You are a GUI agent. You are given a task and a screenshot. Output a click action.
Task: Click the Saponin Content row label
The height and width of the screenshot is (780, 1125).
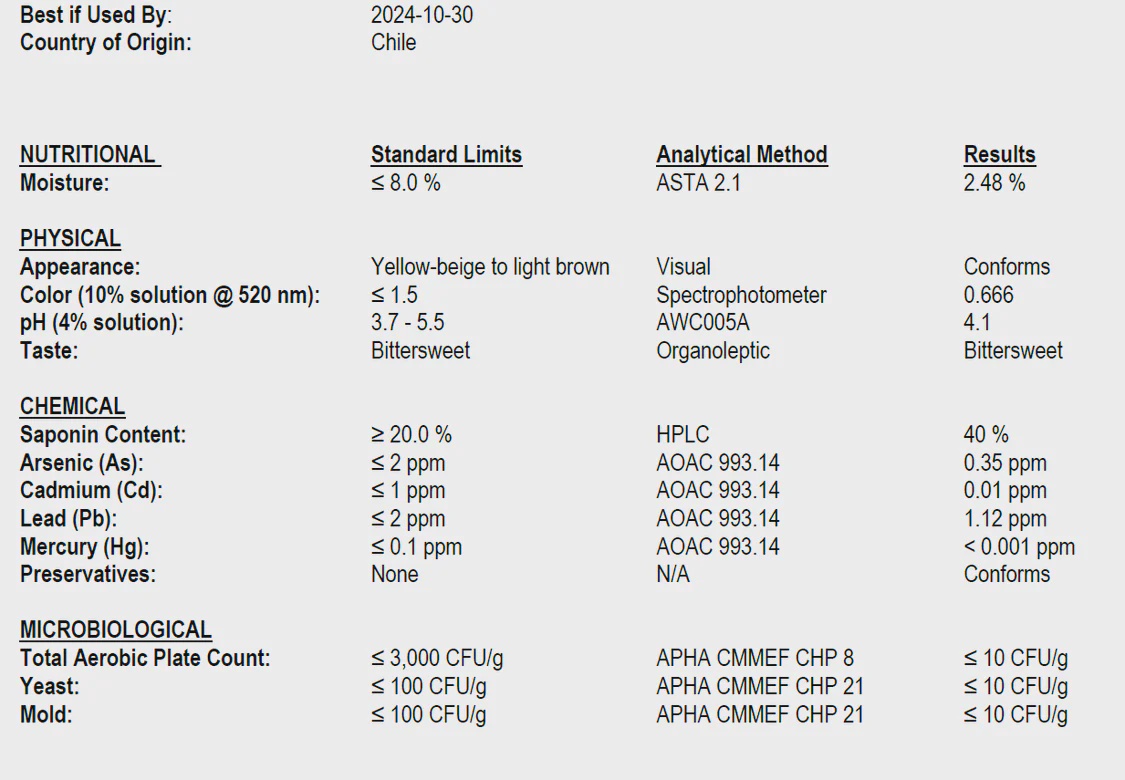(x=102, y=435)
